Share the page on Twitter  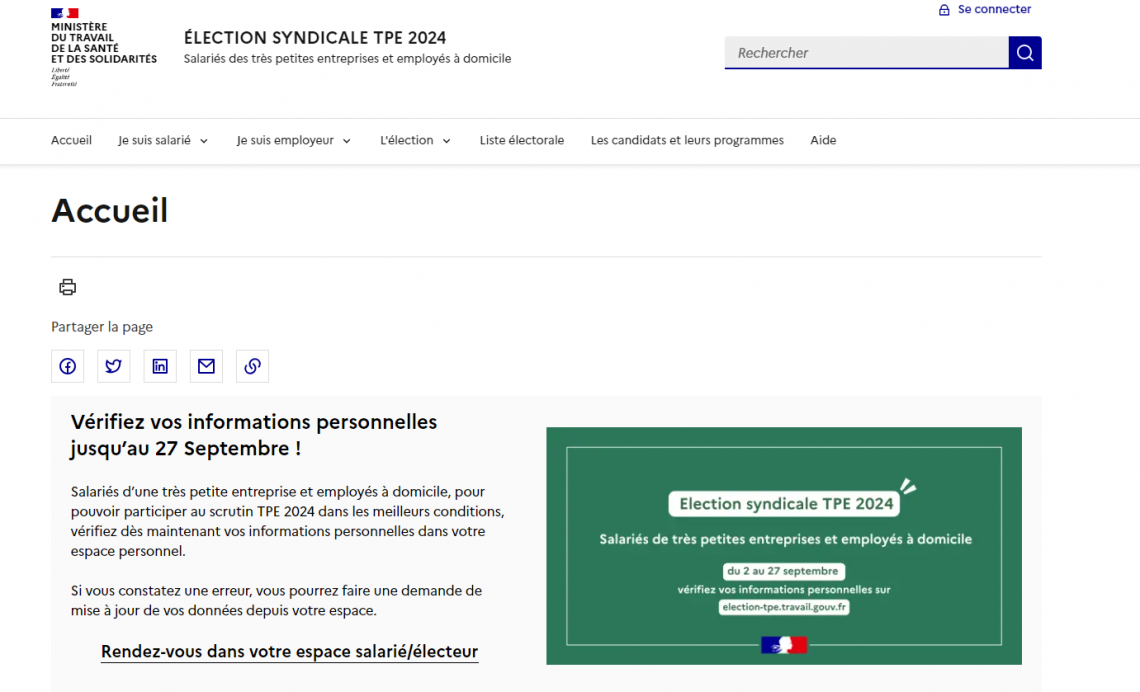[x=114, y=366]
